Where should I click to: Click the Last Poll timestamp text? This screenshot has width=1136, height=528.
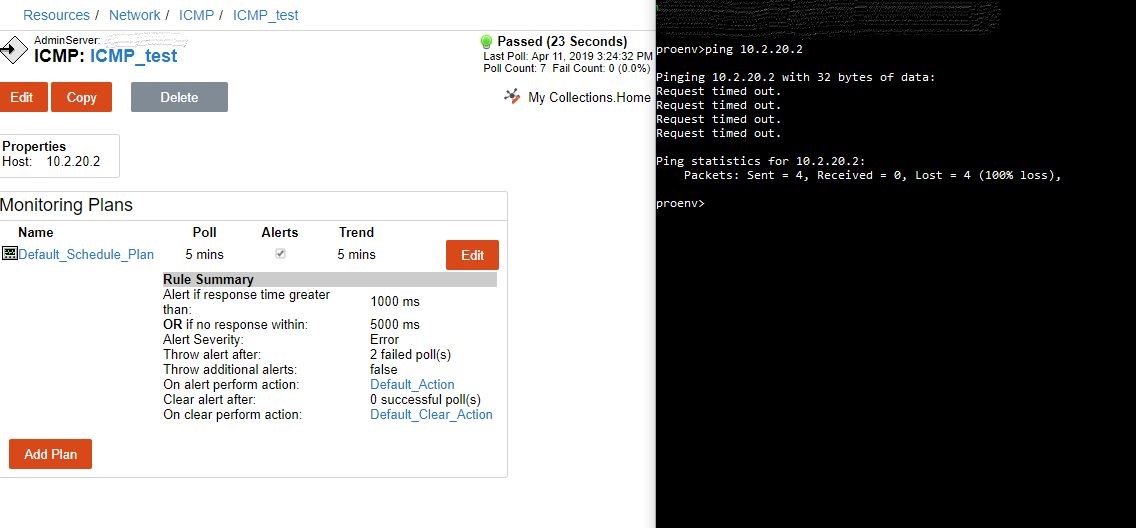click(568, 56)
